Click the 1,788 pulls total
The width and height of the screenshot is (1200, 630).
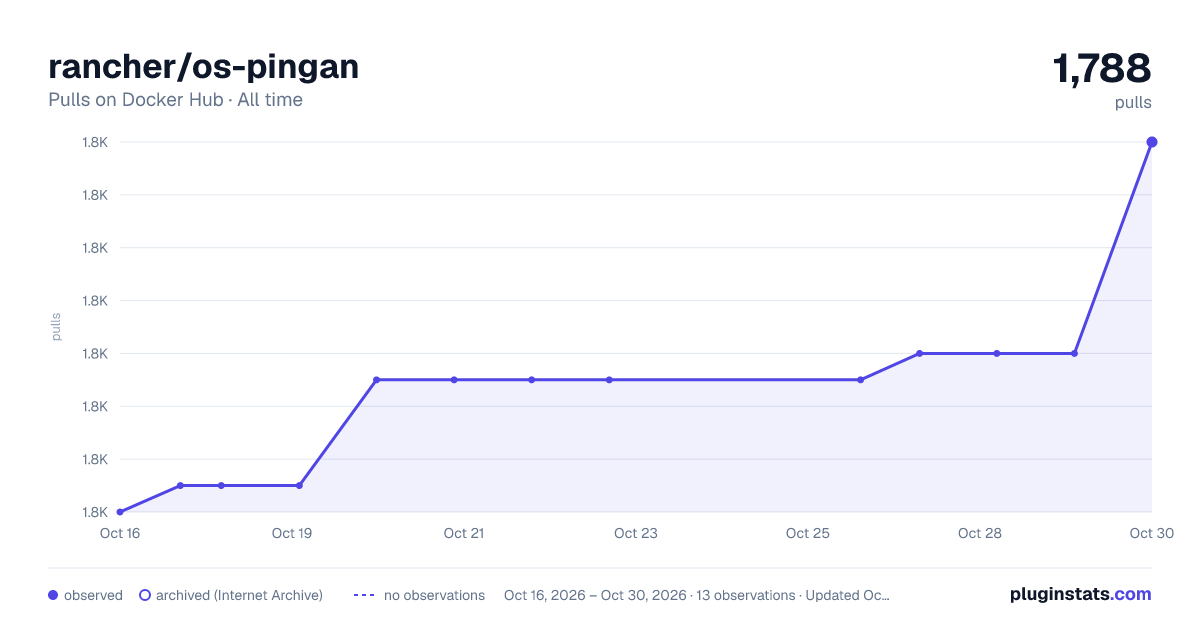[x=1102, y=69]
